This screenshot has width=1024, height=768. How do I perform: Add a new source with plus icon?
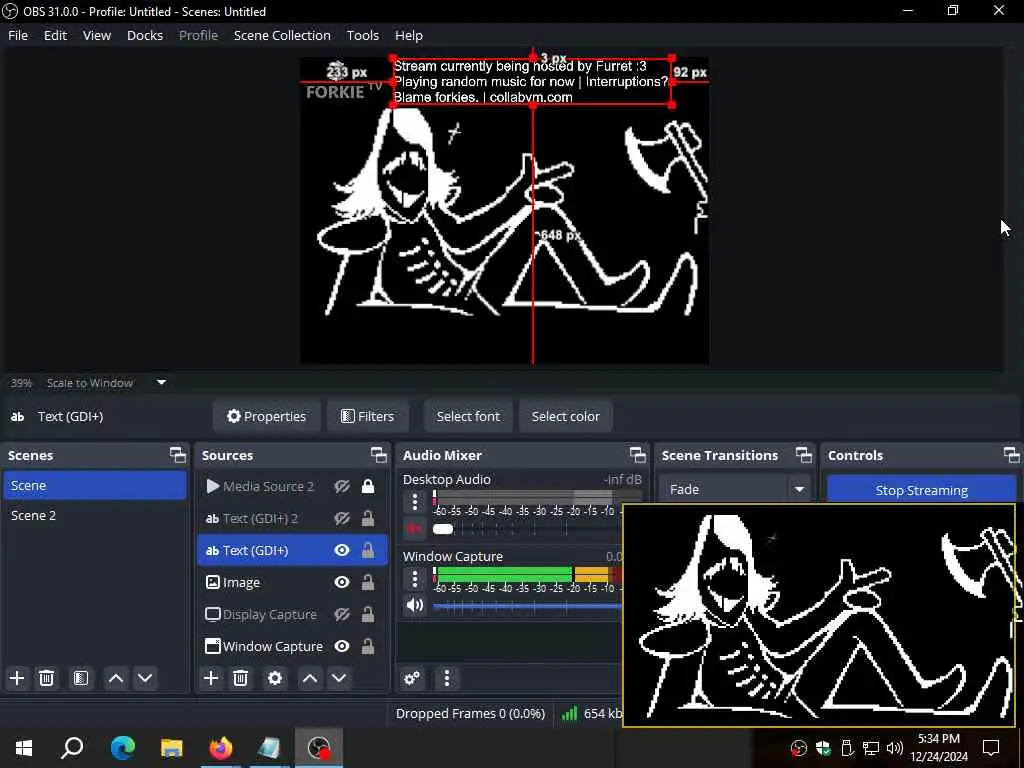point(211,678)
